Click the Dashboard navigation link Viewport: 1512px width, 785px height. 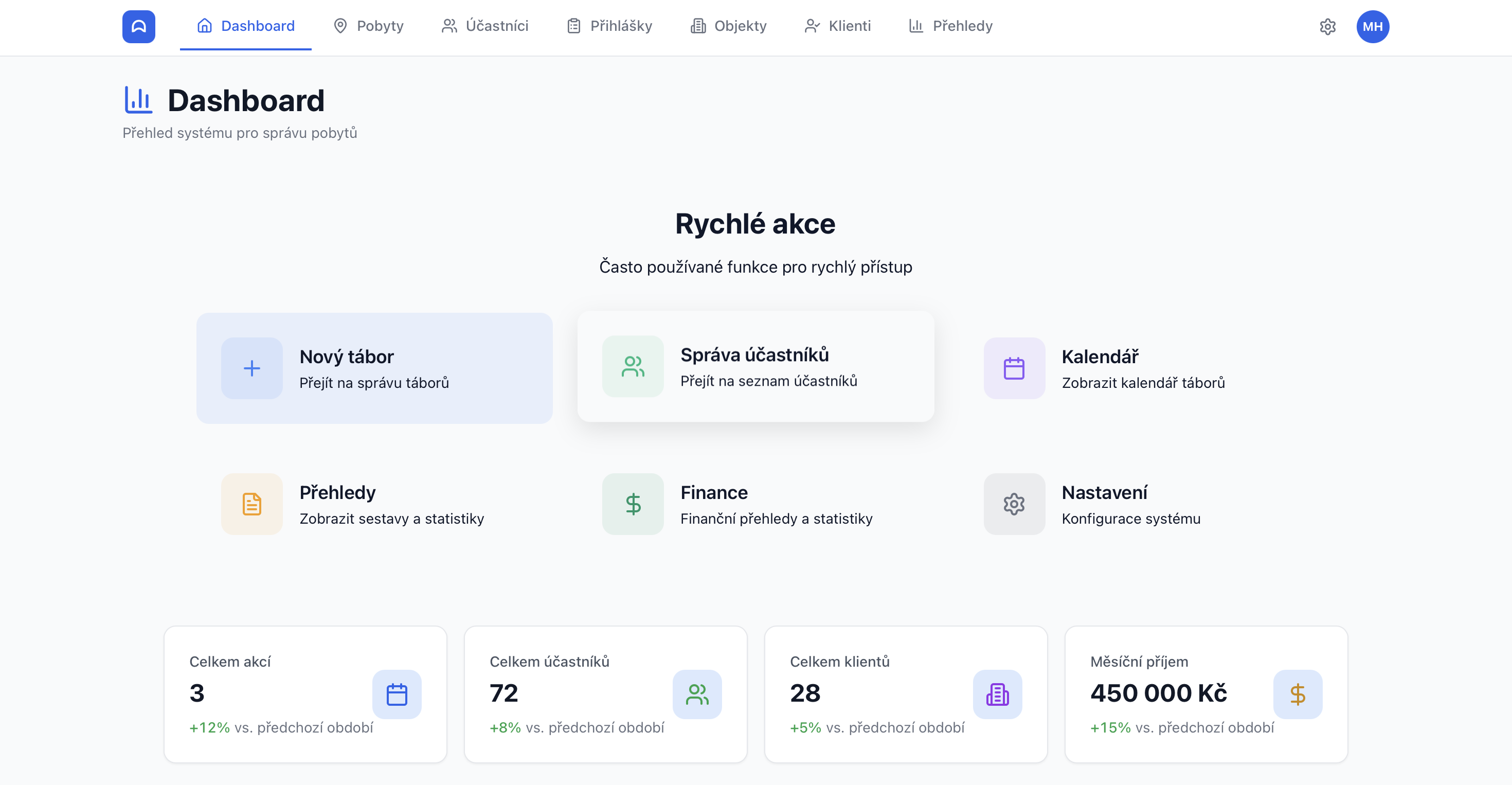point(245,26)
